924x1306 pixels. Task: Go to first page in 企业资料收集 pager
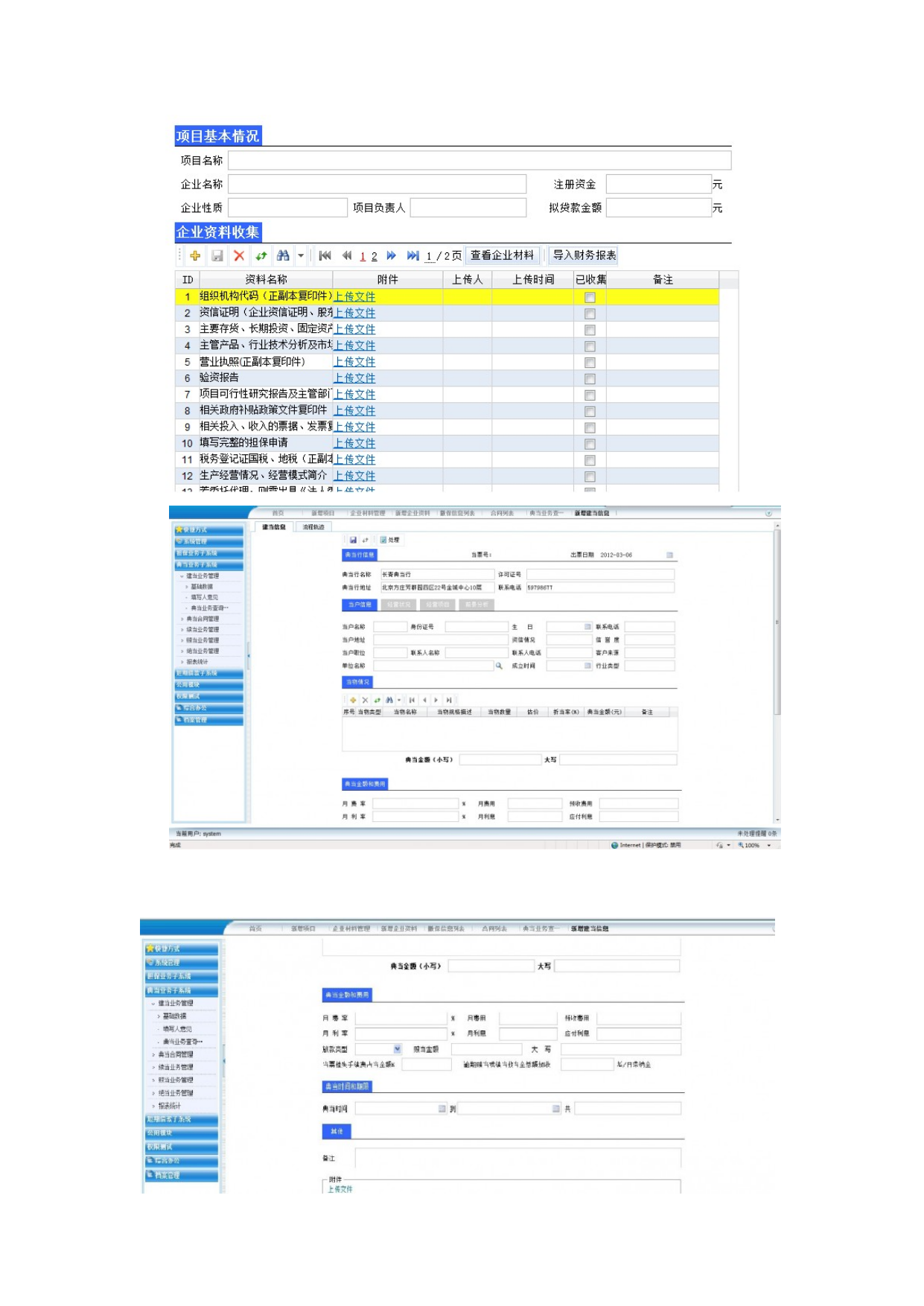coord(325,255)
